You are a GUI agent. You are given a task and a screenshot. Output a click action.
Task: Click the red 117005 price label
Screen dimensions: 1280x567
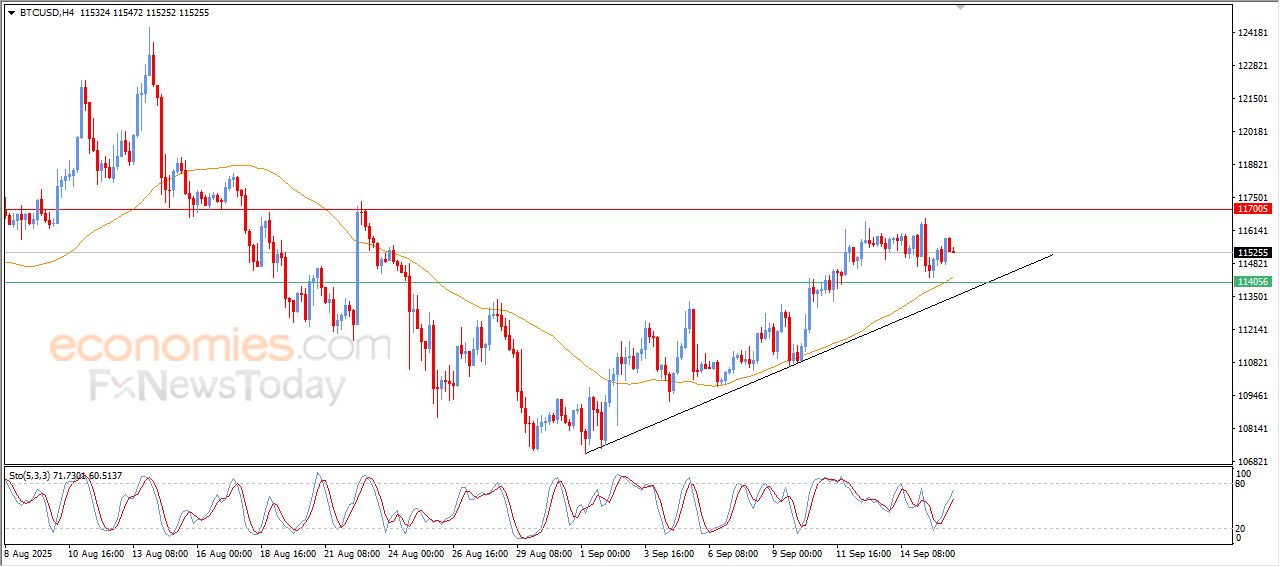coord(1253,209)
